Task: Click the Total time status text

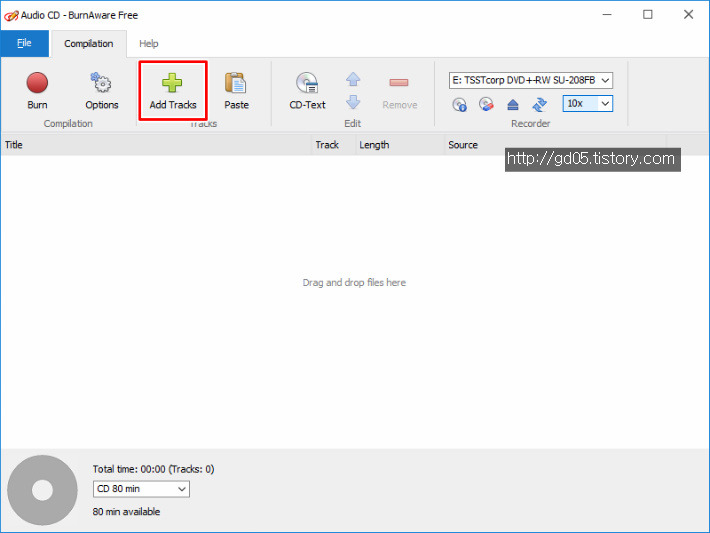Action: click(154, 469)
